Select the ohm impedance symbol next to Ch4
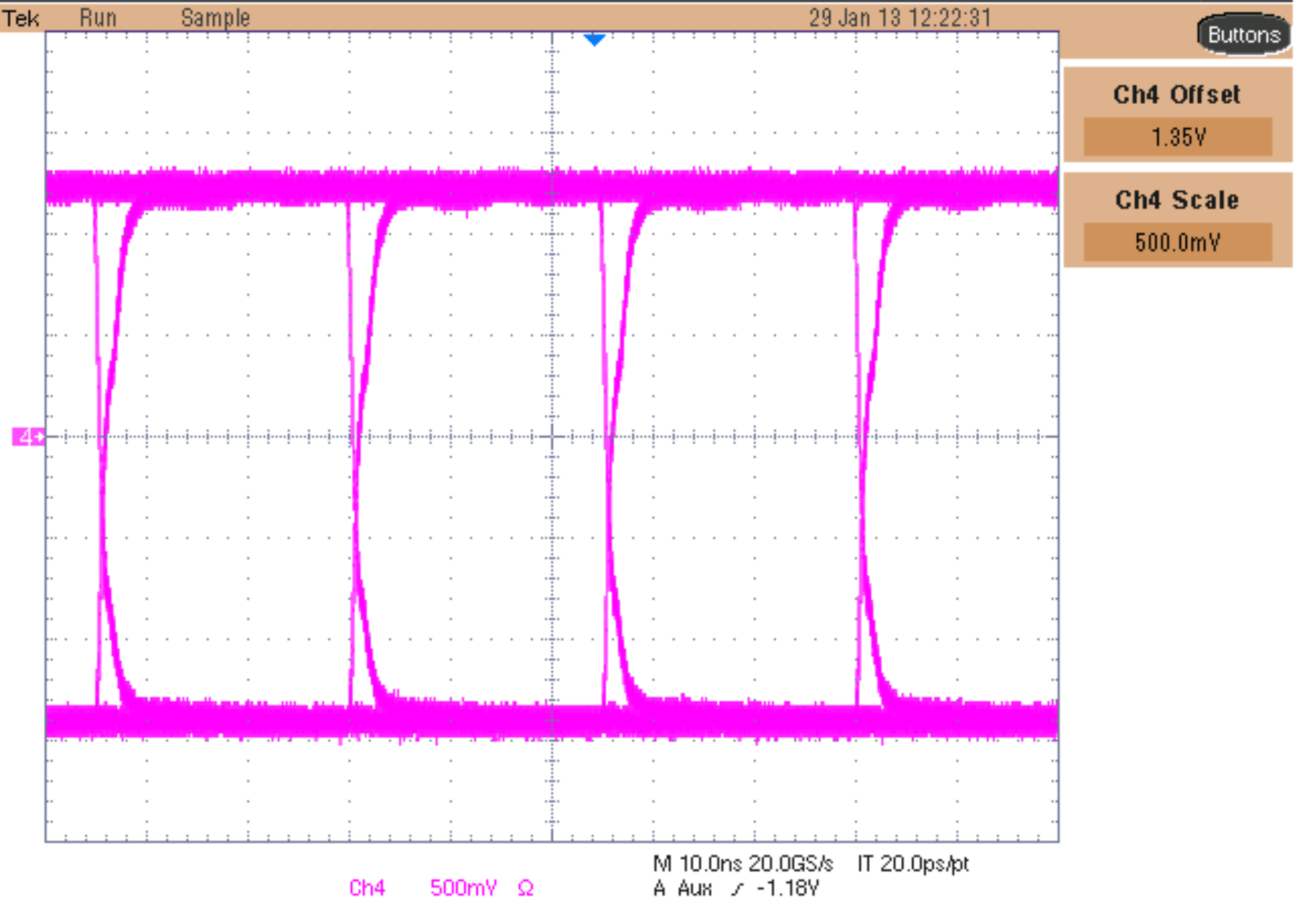This screenshot has height=924, width=1294. pyautogui.click(x=524, y=889)
